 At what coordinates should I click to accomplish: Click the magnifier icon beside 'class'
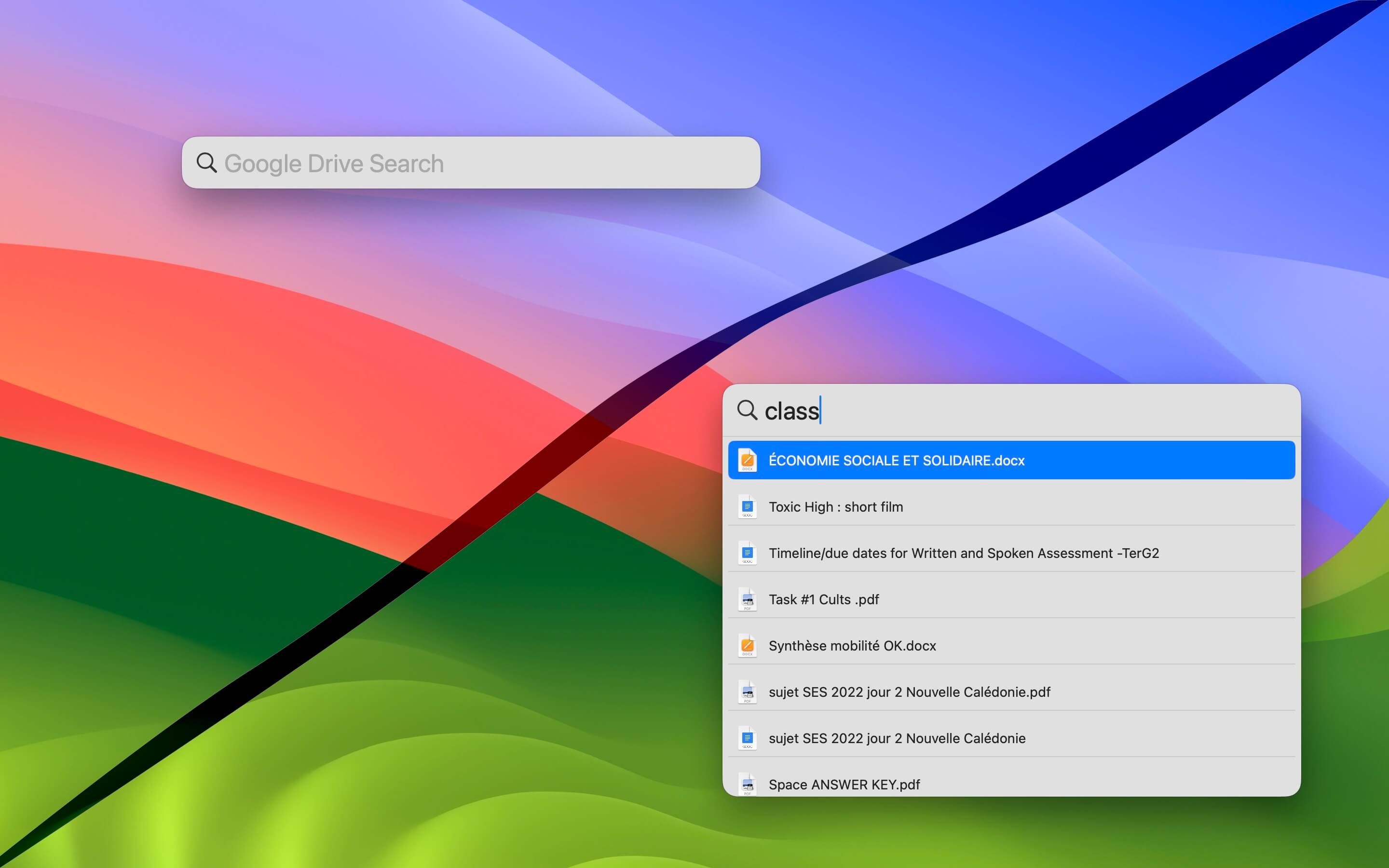(747, 410)
